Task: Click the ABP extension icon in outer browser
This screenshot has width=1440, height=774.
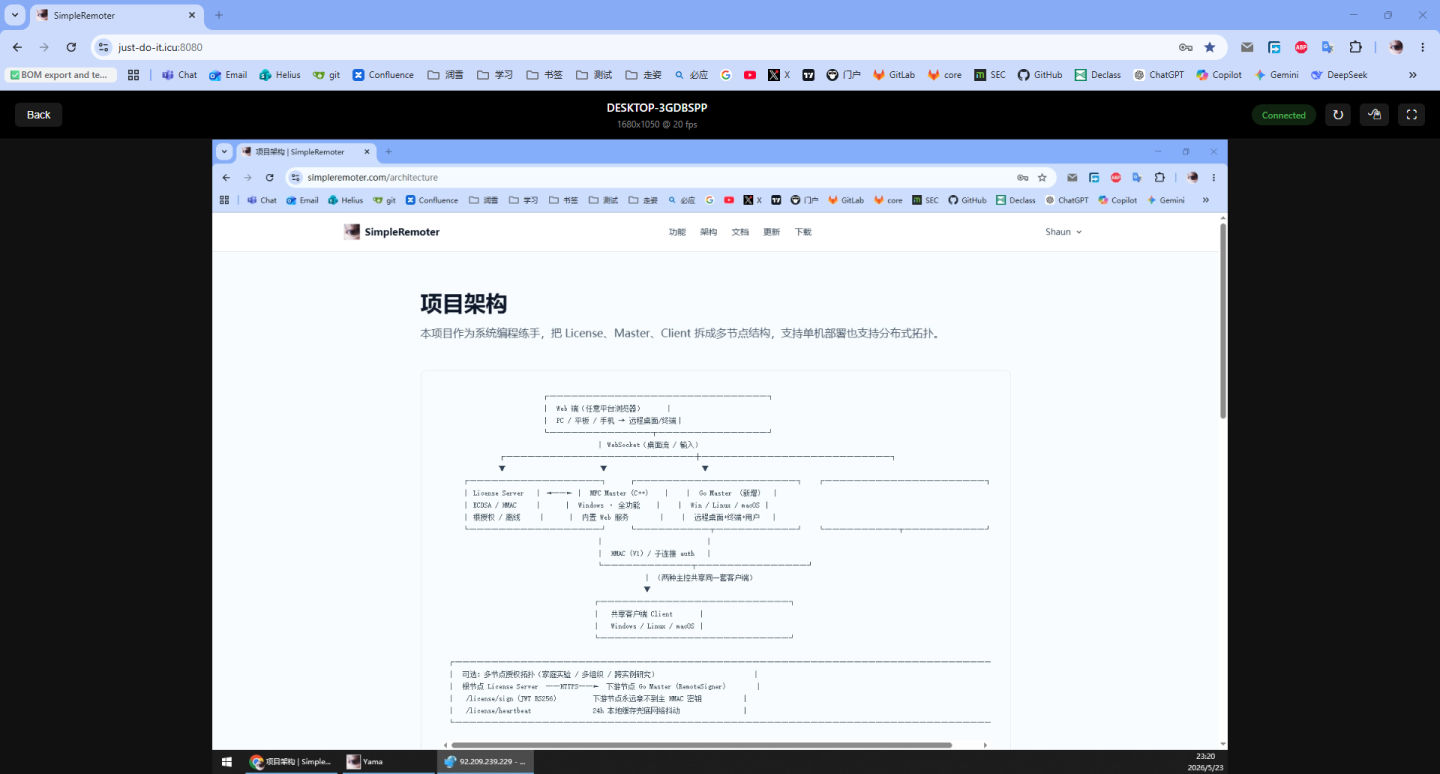Action: tap(1301, 47)
